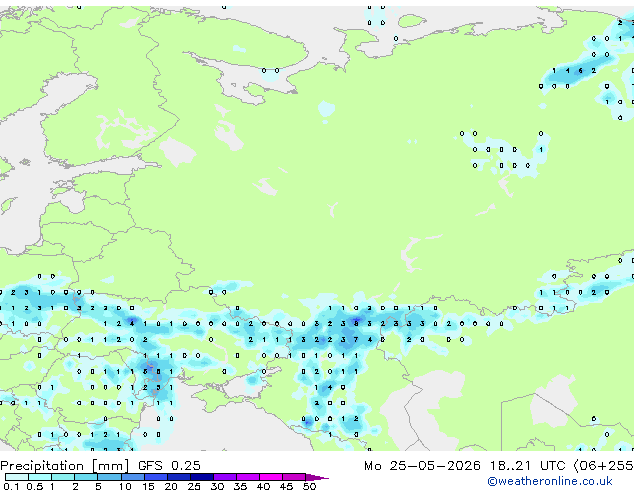Select the 5–10 mm legend color box
The image size is (634, 490).
(x=109, y=477)
